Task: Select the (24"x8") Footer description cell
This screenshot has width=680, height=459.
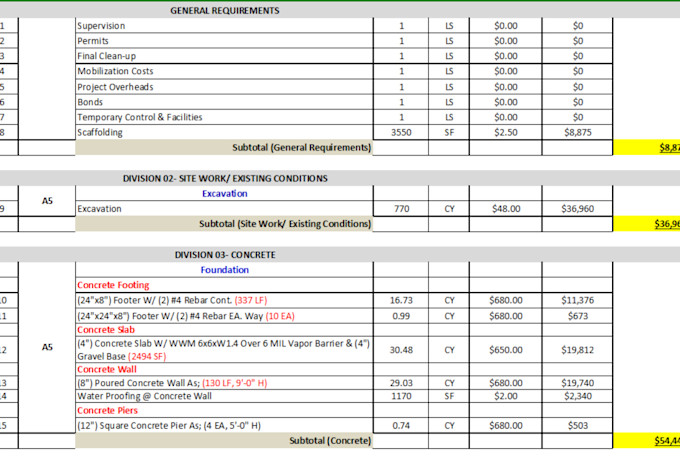Action: [x=224, y=300]
